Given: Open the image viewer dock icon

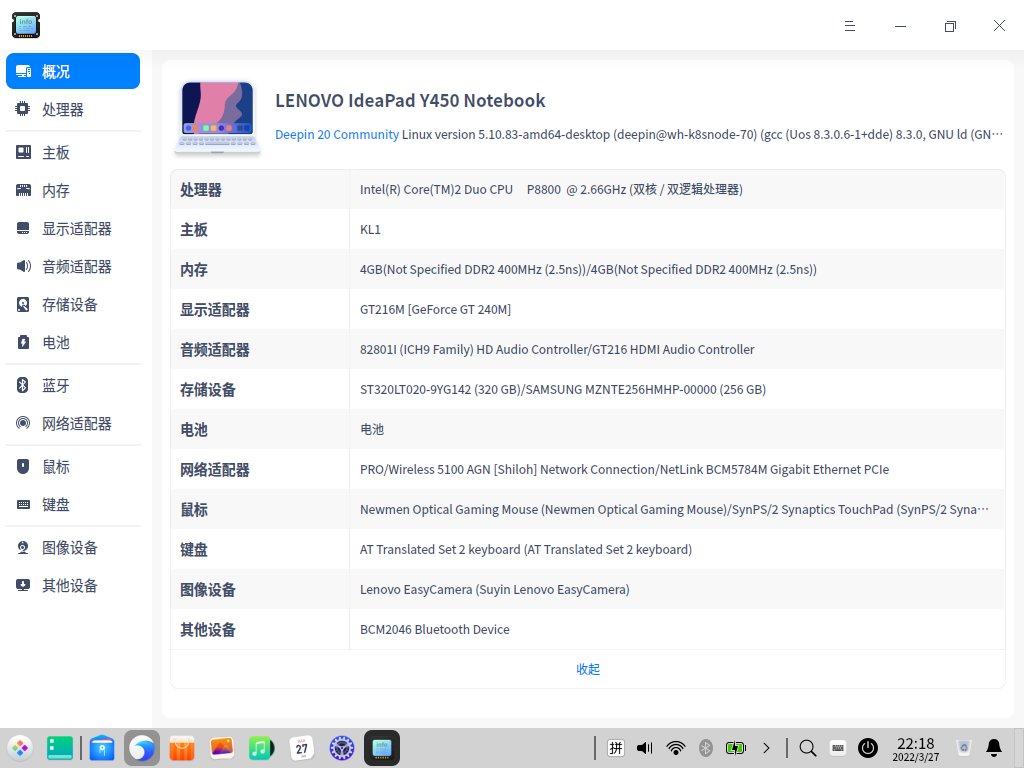Looking at the screenshot, I should [222, 748].
